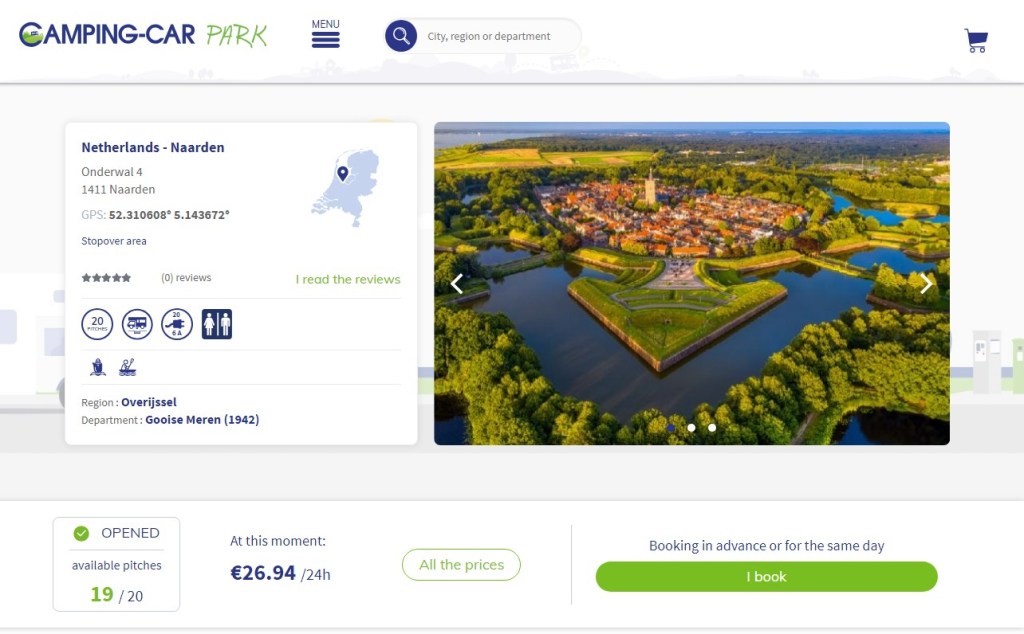Screen dimensions: 1024x634
Task: Click the camper van service icon
Action: [137, 324]
